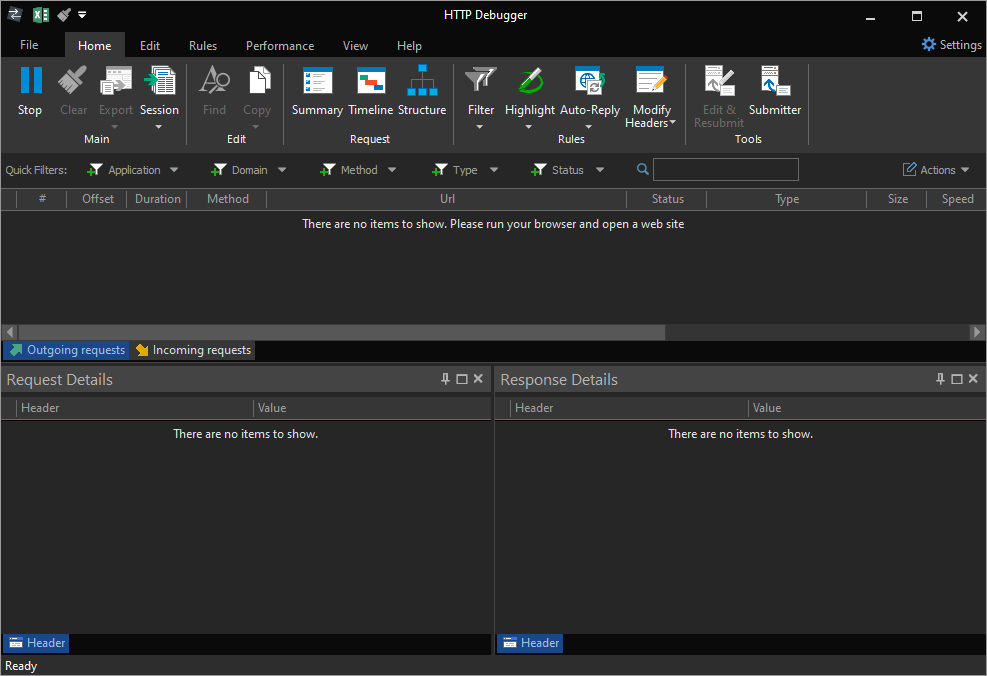Select the Outgoing requests tab

point(67,350)
